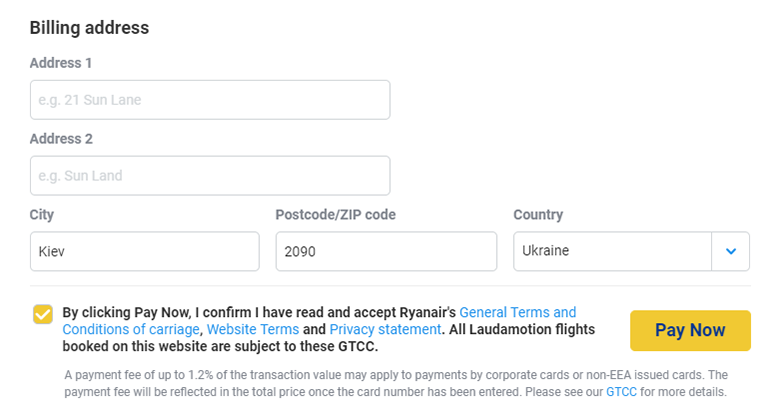Click the Billing address heading
Viewport: 780px width, 417px height.
coord(89,28)
